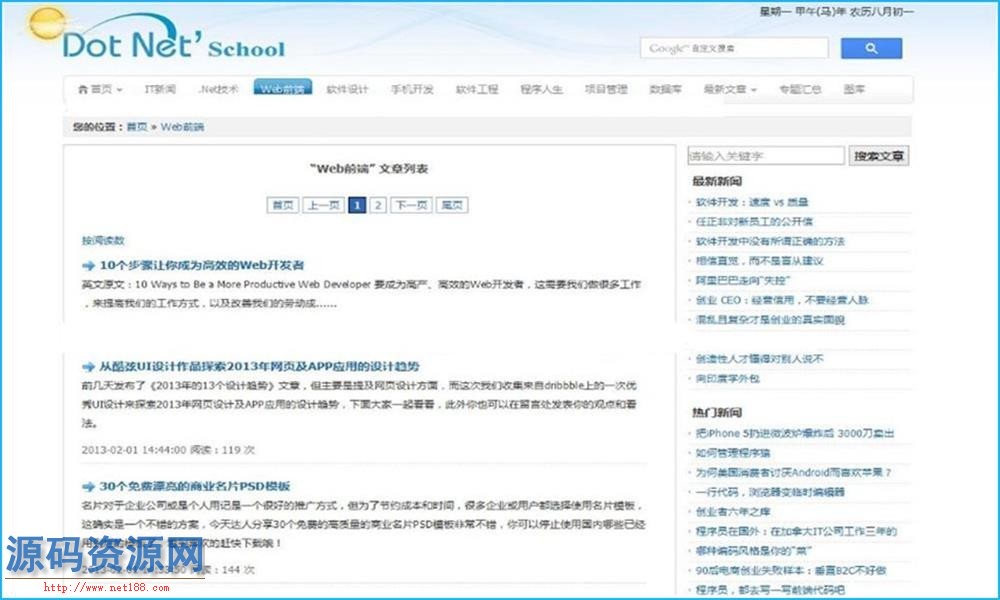Open '软件开发：速度 vs 质量' news link
The image size is (1000, 600).
click(x=753, y=202)
